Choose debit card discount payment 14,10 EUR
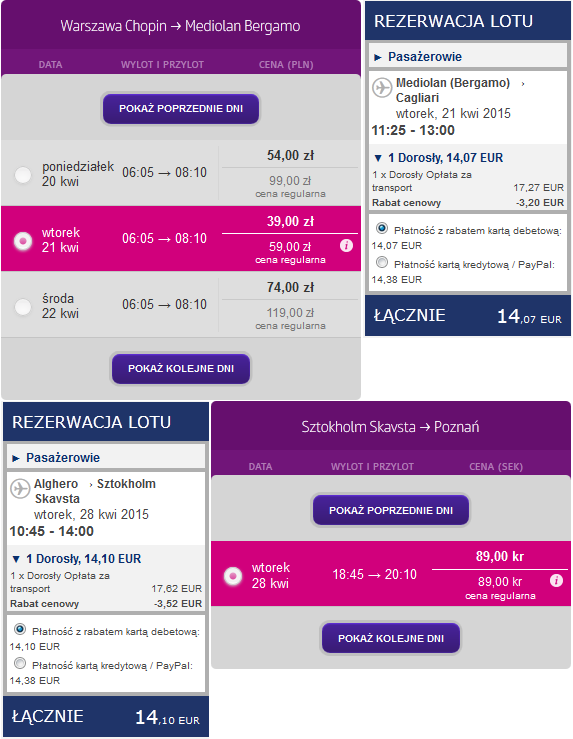Viewport: 573px width, 739px height. click(20, 629)
